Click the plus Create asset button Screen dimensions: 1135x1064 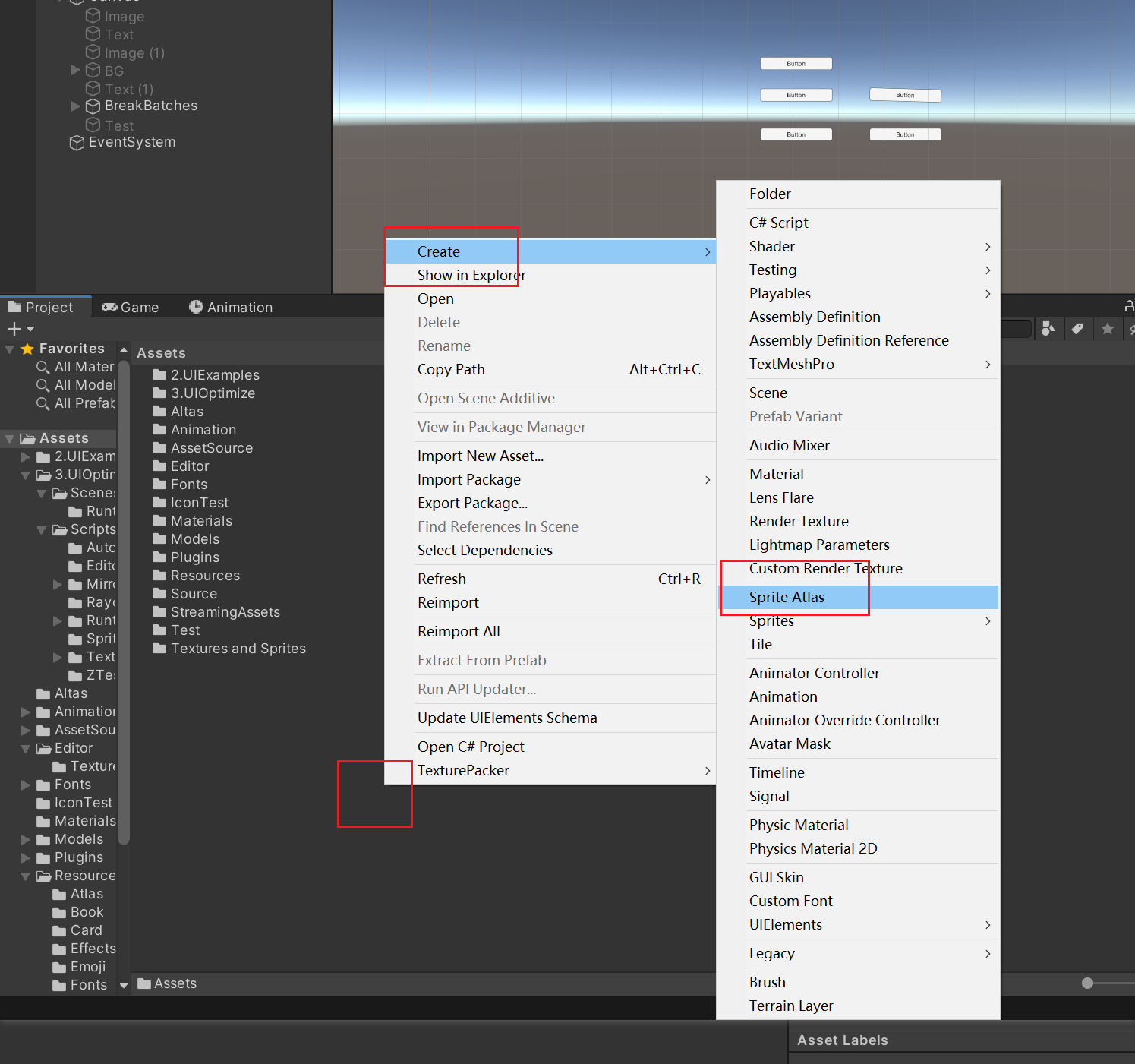14,329
